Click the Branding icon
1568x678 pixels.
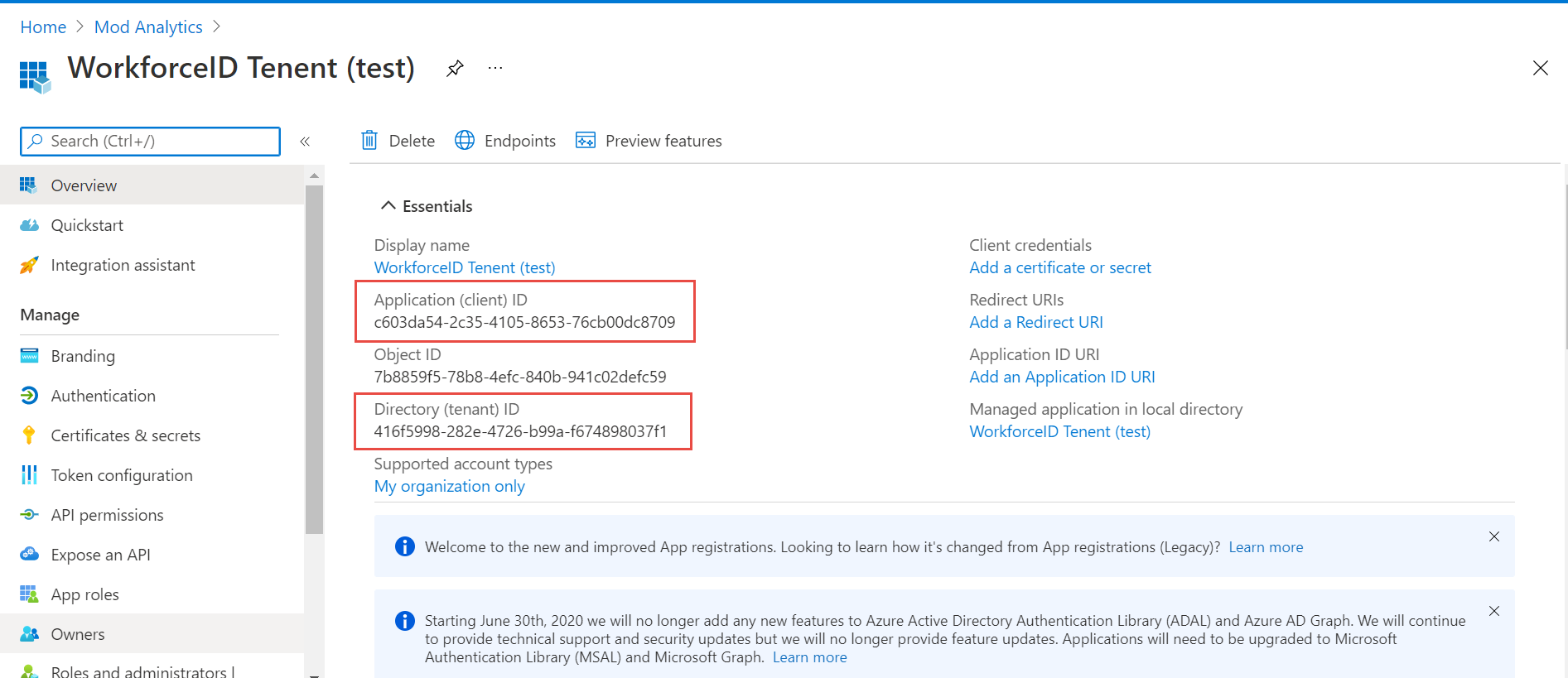point(29,356)
